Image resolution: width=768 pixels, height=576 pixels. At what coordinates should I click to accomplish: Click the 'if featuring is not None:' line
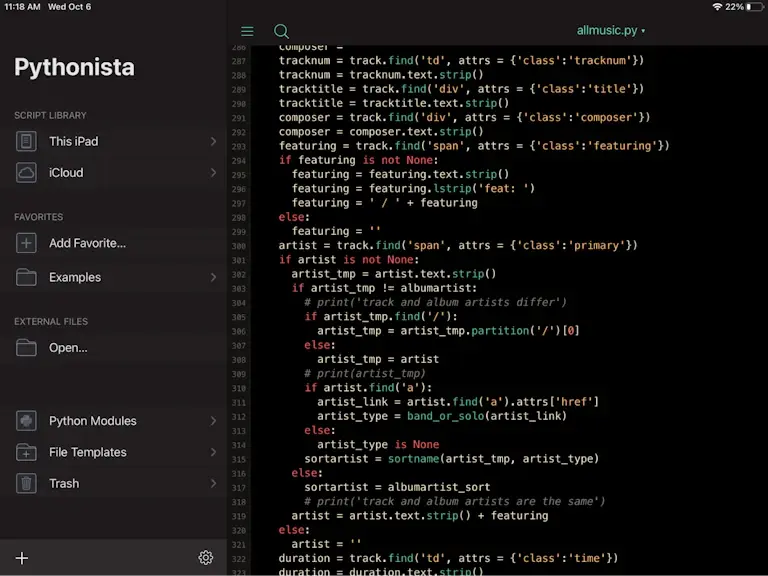(359, 160)
